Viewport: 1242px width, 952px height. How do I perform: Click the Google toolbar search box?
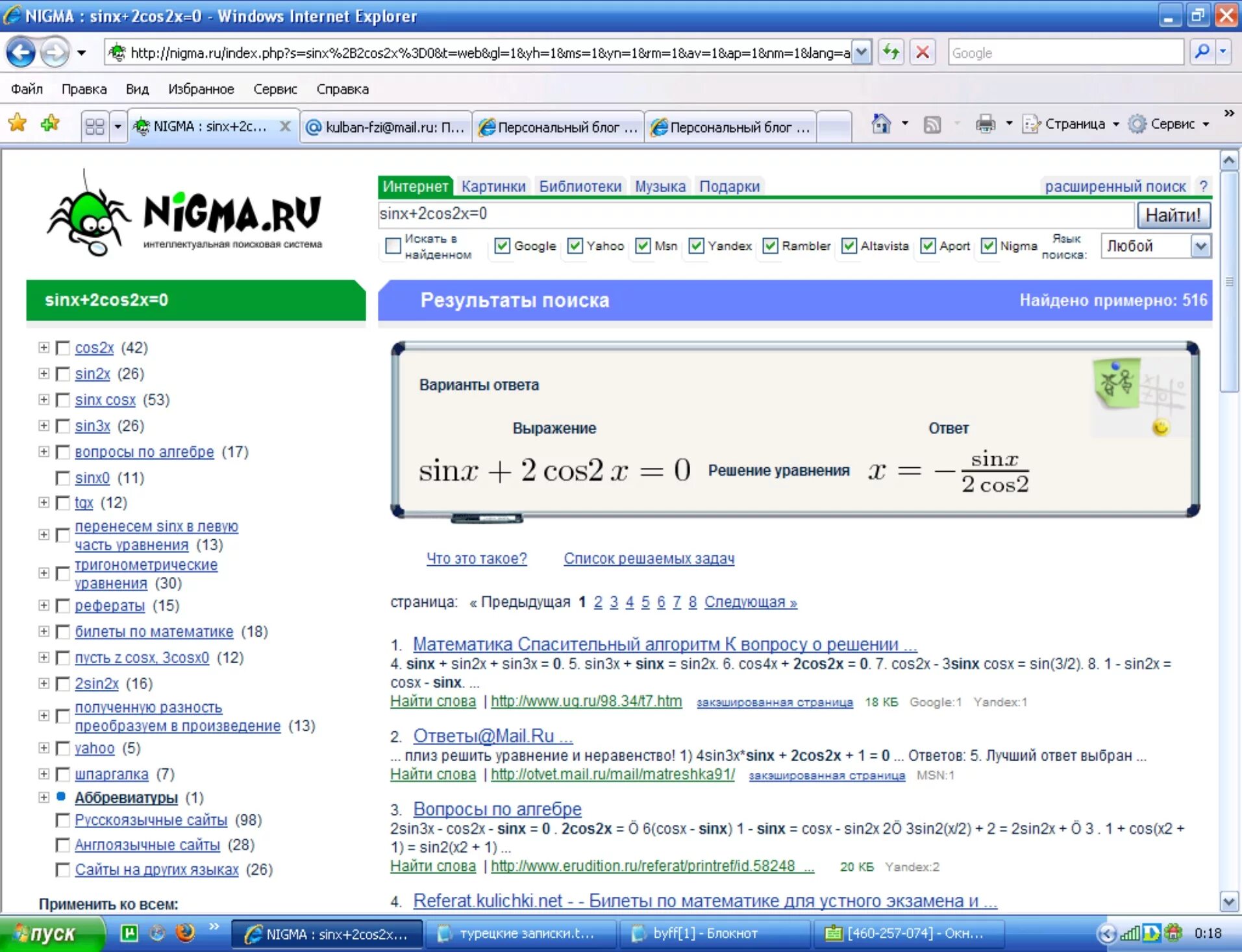1066,53
